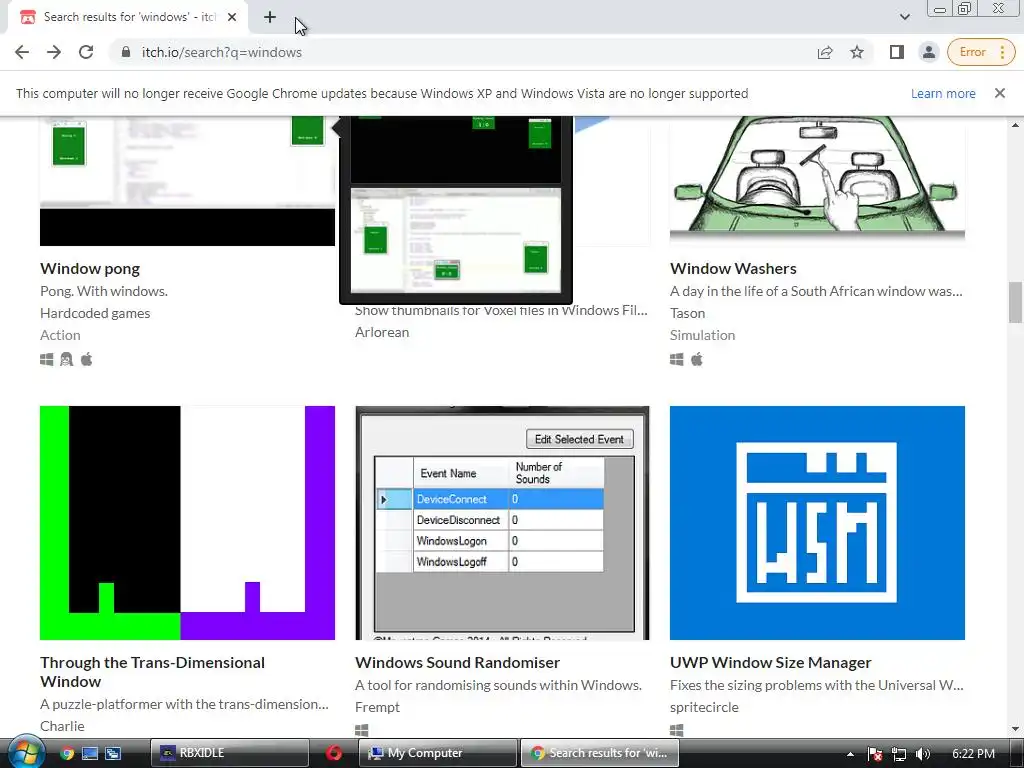The height and width of the screenshot is (768, 1024).
Task: Open the Window pong game title
Action: pos(90,268)
